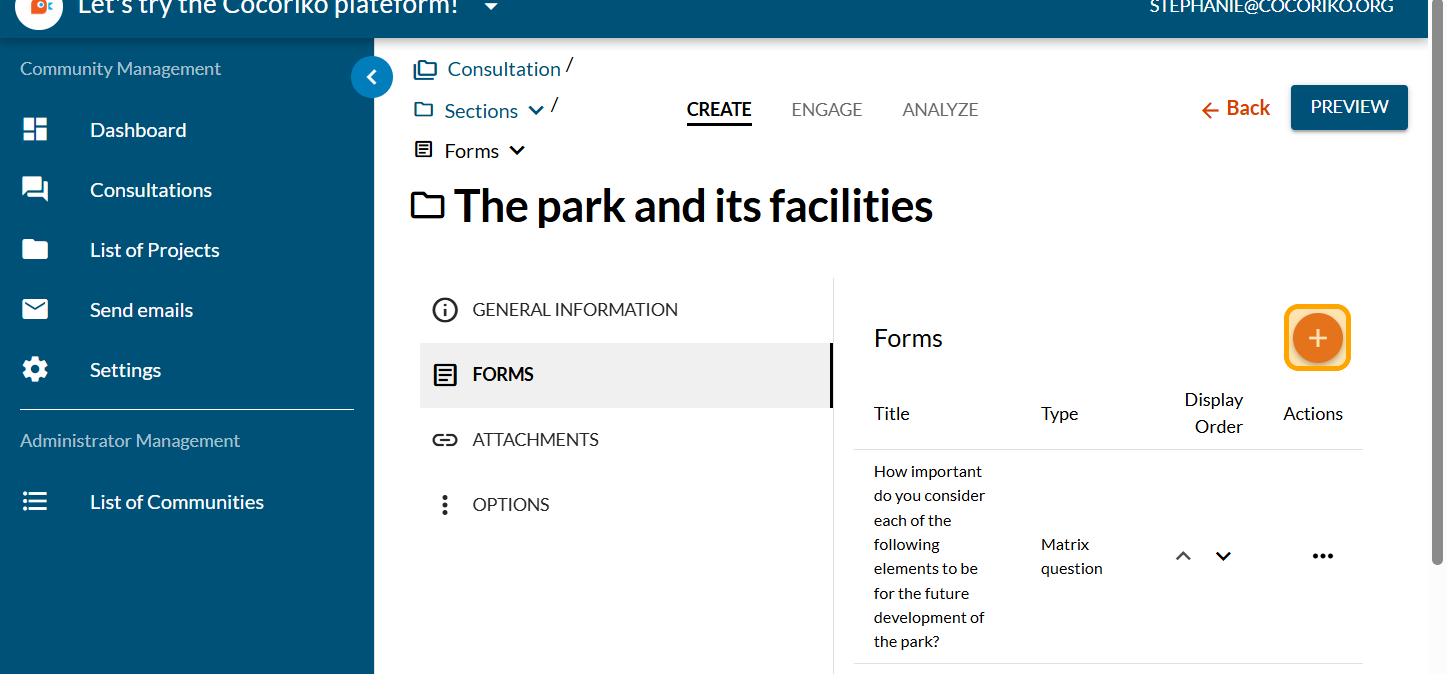Move the Matrix question up in order
The width and height of the screenshot is (1447, 674).
click(1183, 556)
